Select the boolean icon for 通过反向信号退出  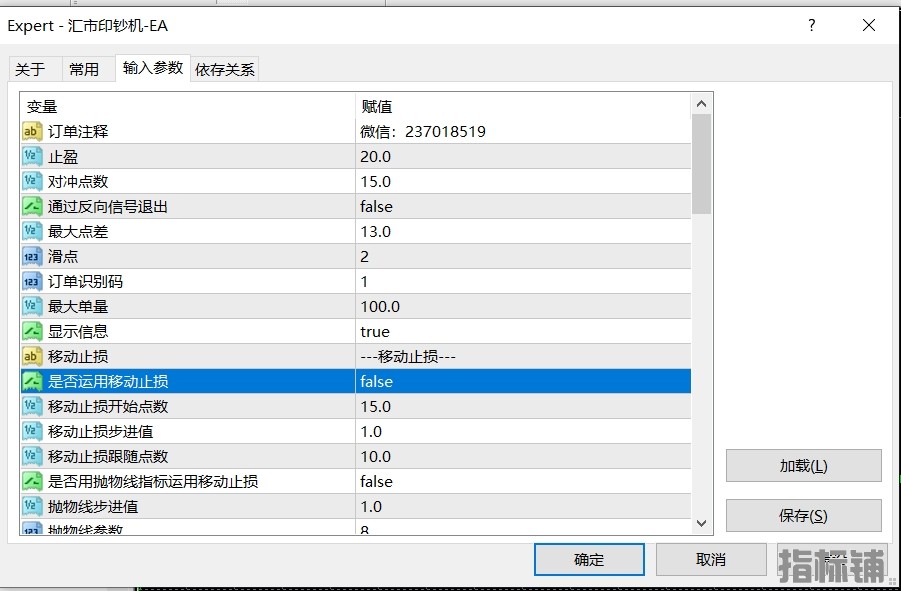tap(32, 206)
